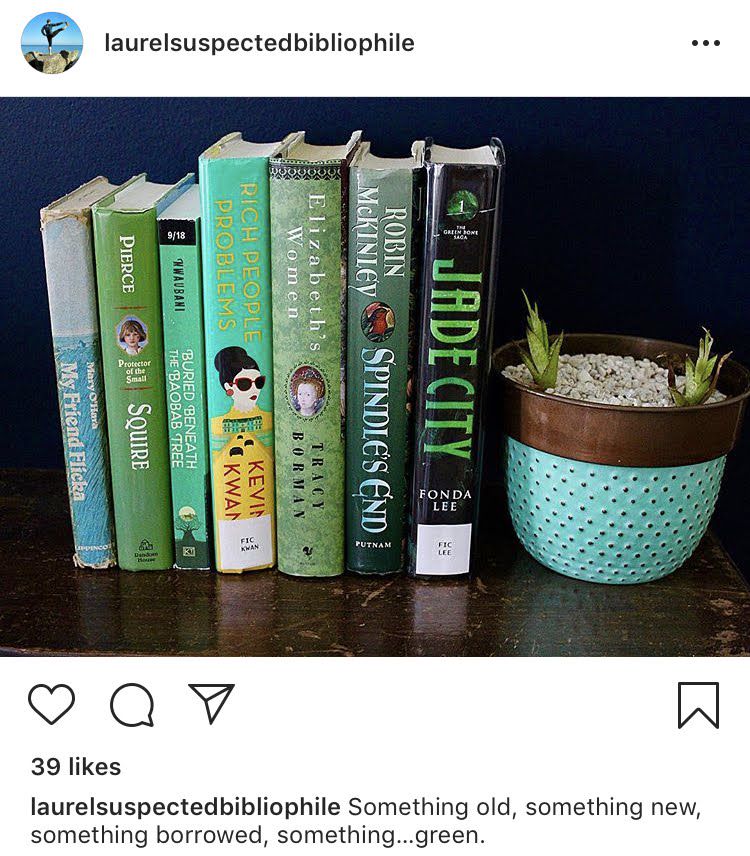Screen dimensions: 750x856
Task: Tap the 9/18 sticker on the book
Action: click(x=176, y=235)
